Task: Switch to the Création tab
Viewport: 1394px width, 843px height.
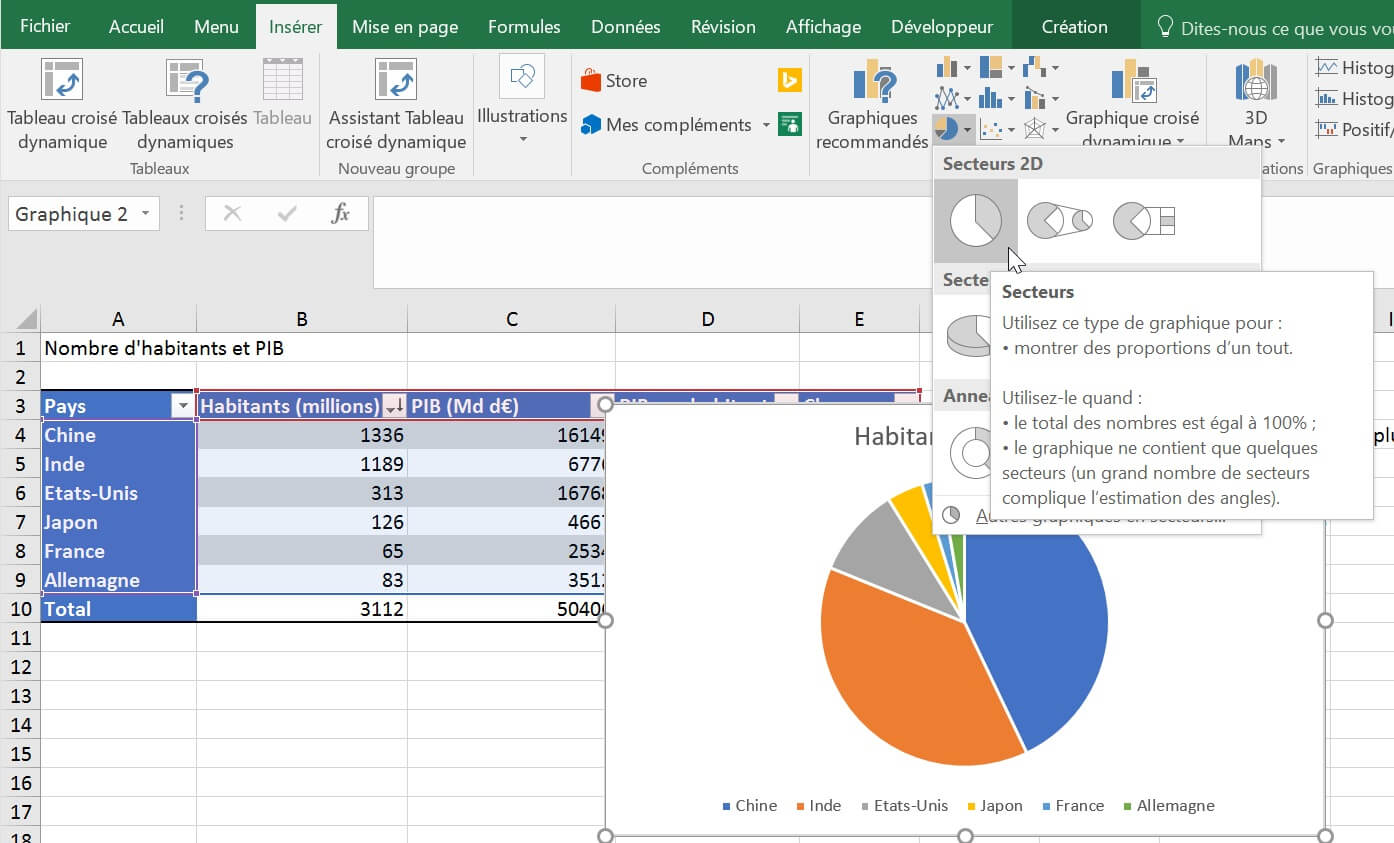Action: (1075, 27)
